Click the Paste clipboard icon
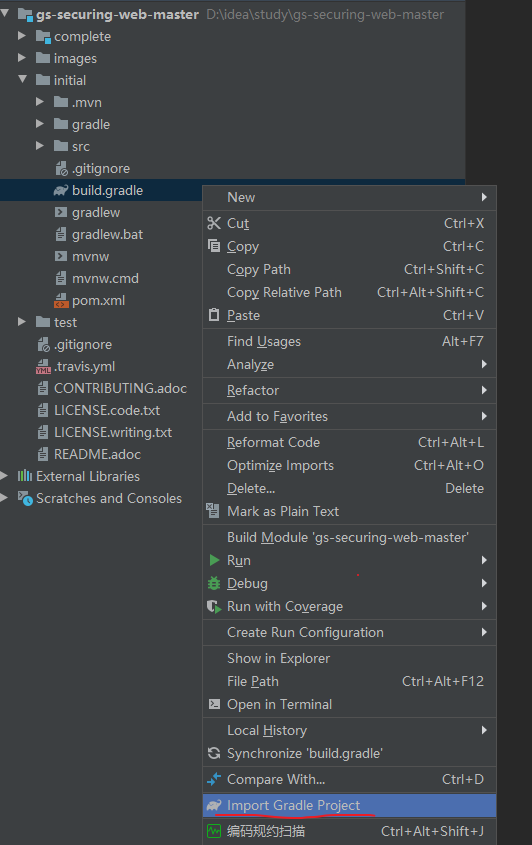This screenshot has height=845, width=532. pyautogui.click(x=214, y=315)
